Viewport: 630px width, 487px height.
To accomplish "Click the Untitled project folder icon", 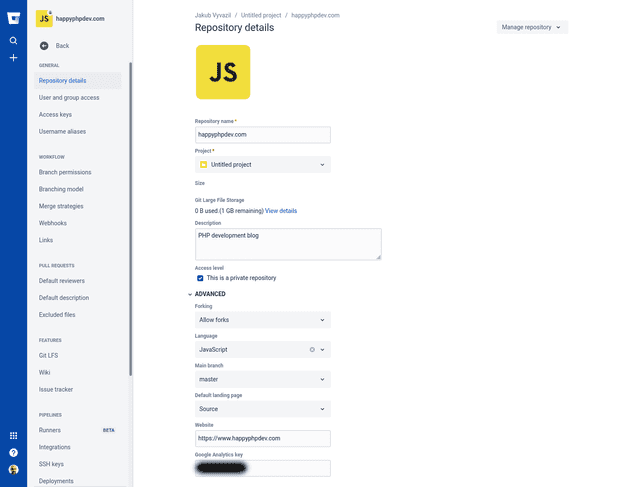I will pyautogui.click(x=203, y=165).
